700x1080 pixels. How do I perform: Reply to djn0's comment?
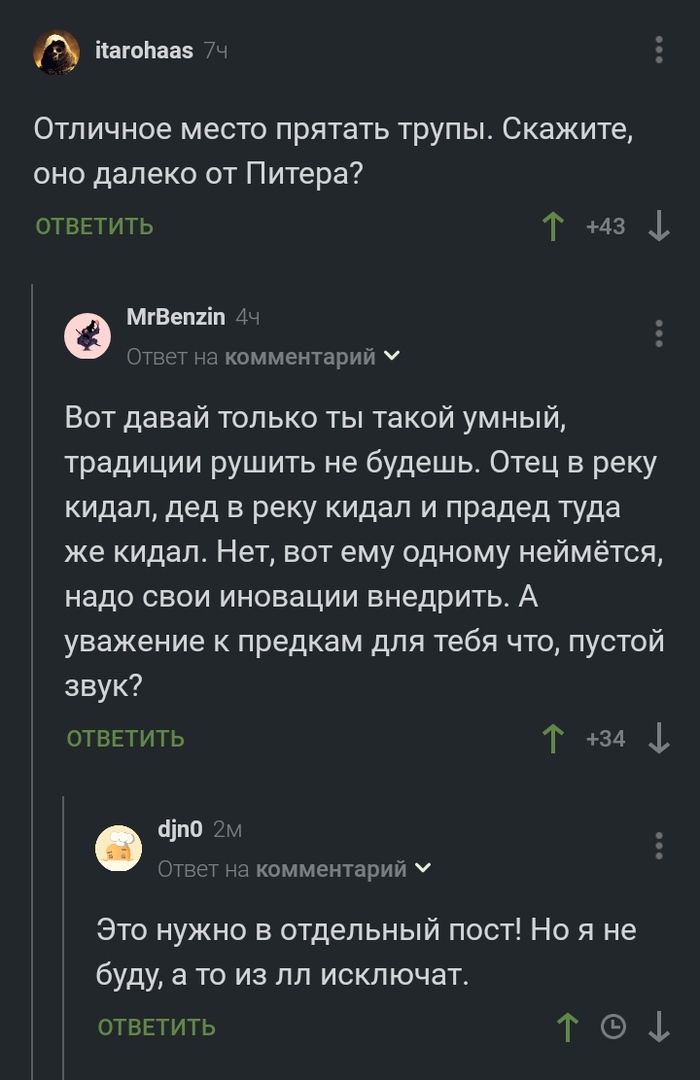click(157, 1027)
